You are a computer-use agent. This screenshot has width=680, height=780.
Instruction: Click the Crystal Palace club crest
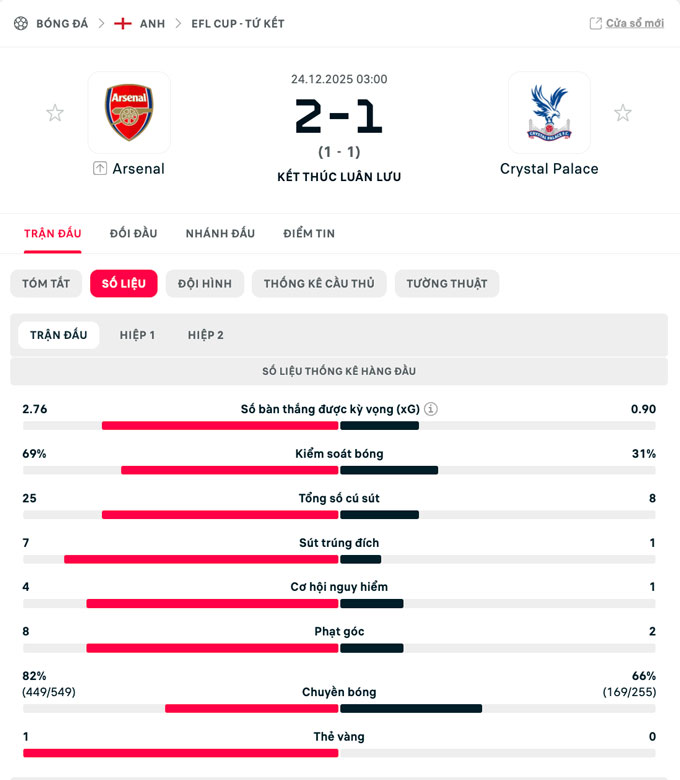point(549,112)
